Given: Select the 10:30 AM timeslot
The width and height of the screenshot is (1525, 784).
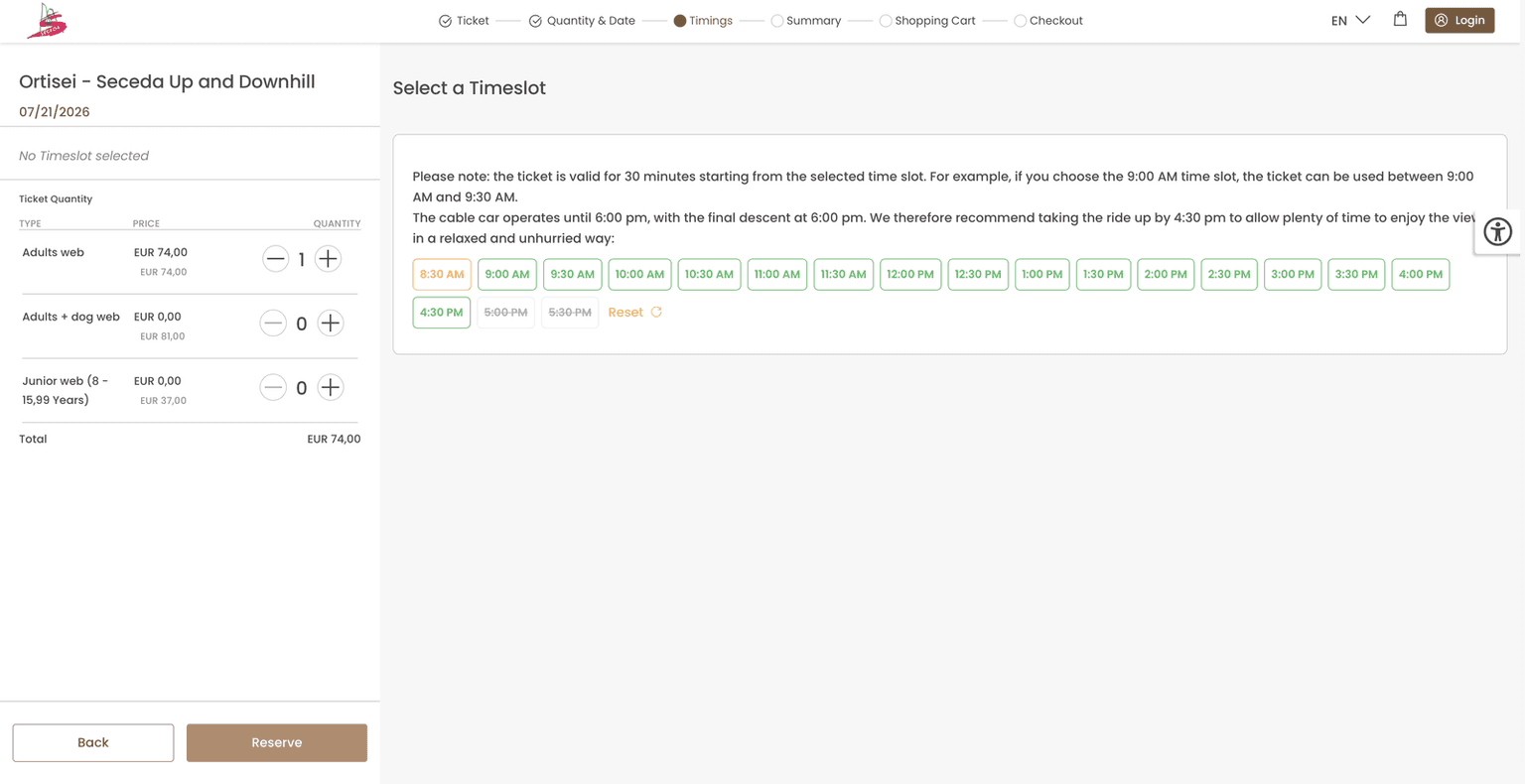Looking at the screenshot, I should click(709, 274).
